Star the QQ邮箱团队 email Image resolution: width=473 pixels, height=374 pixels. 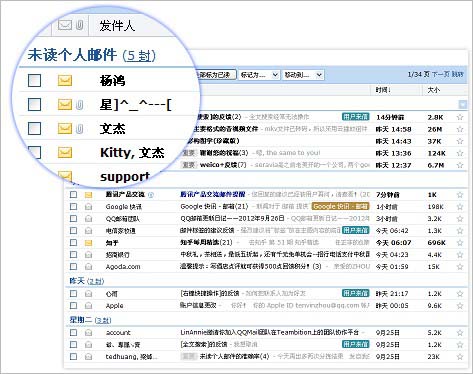point(460,219)
